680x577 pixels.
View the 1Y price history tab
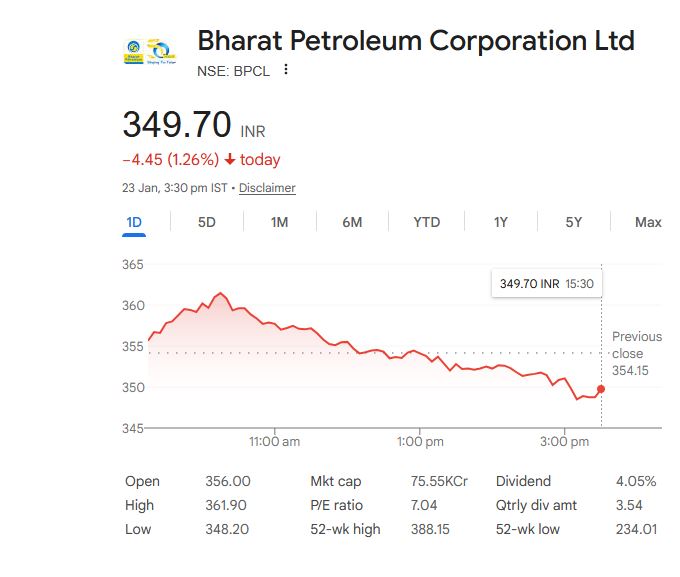coord(501,222)
